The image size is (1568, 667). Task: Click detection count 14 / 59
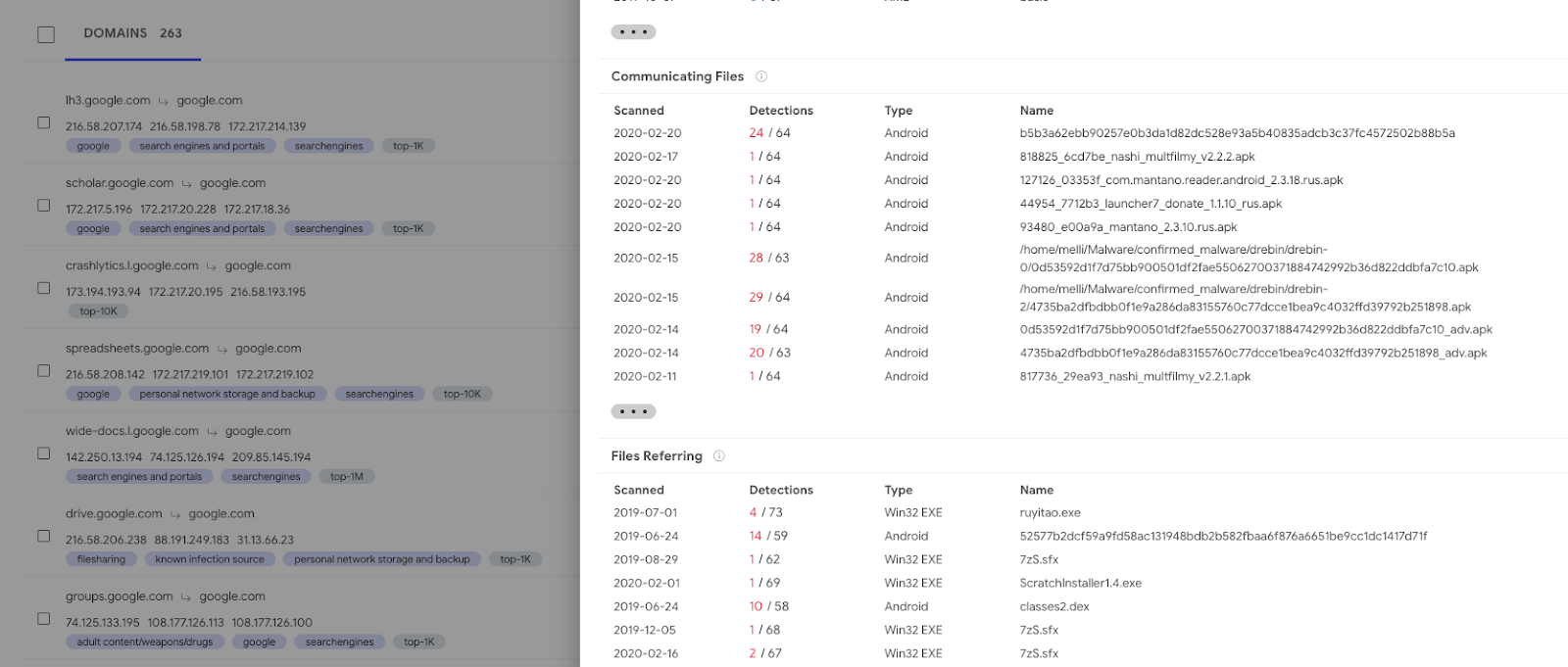point(768,537)
